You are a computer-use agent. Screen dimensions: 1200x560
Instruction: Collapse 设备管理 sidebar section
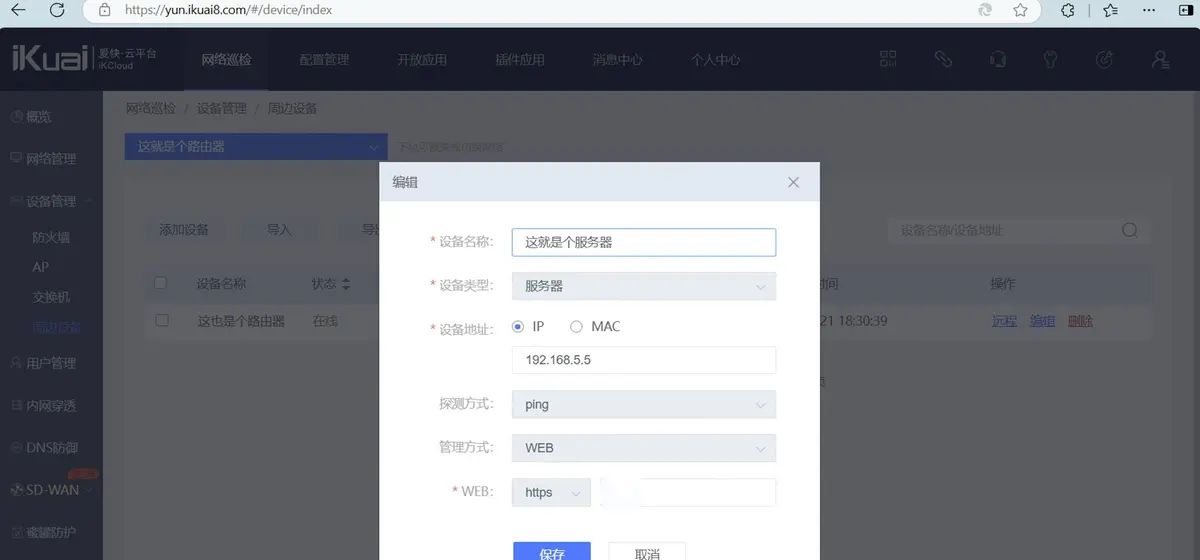[51, 201]
